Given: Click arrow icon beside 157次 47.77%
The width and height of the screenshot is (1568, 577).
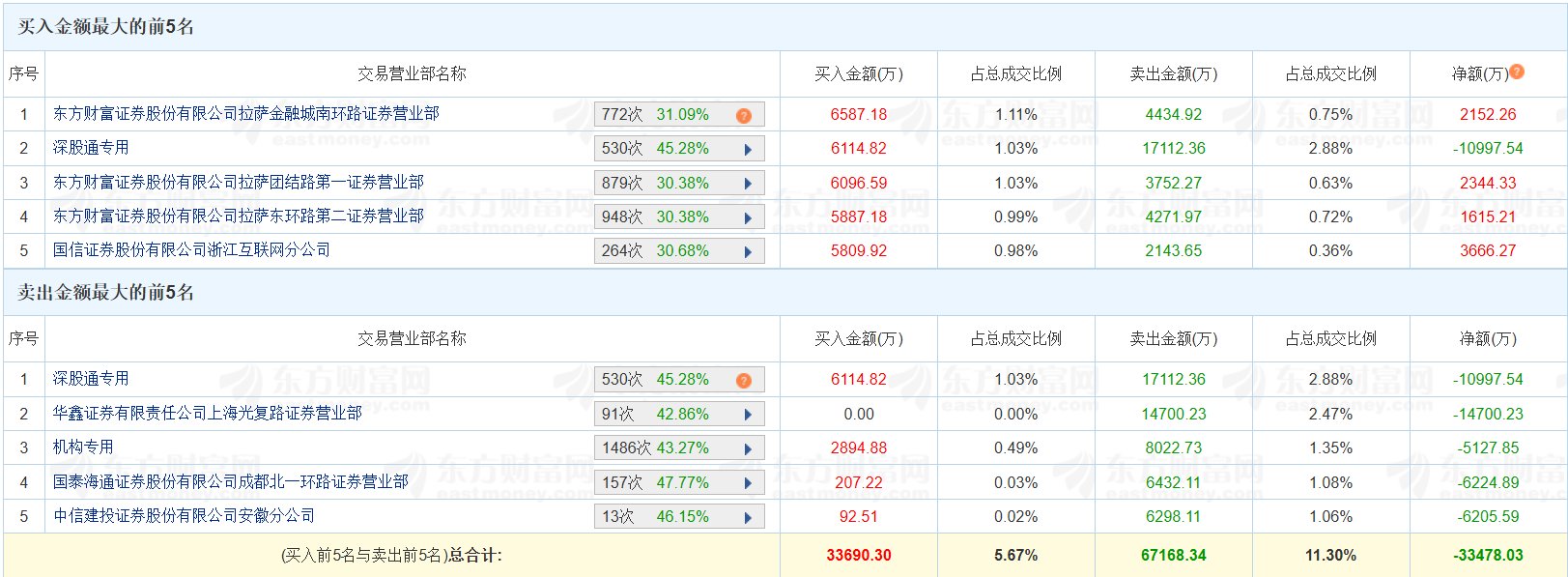Looking at the screenshot, I should tap(748, 483).
